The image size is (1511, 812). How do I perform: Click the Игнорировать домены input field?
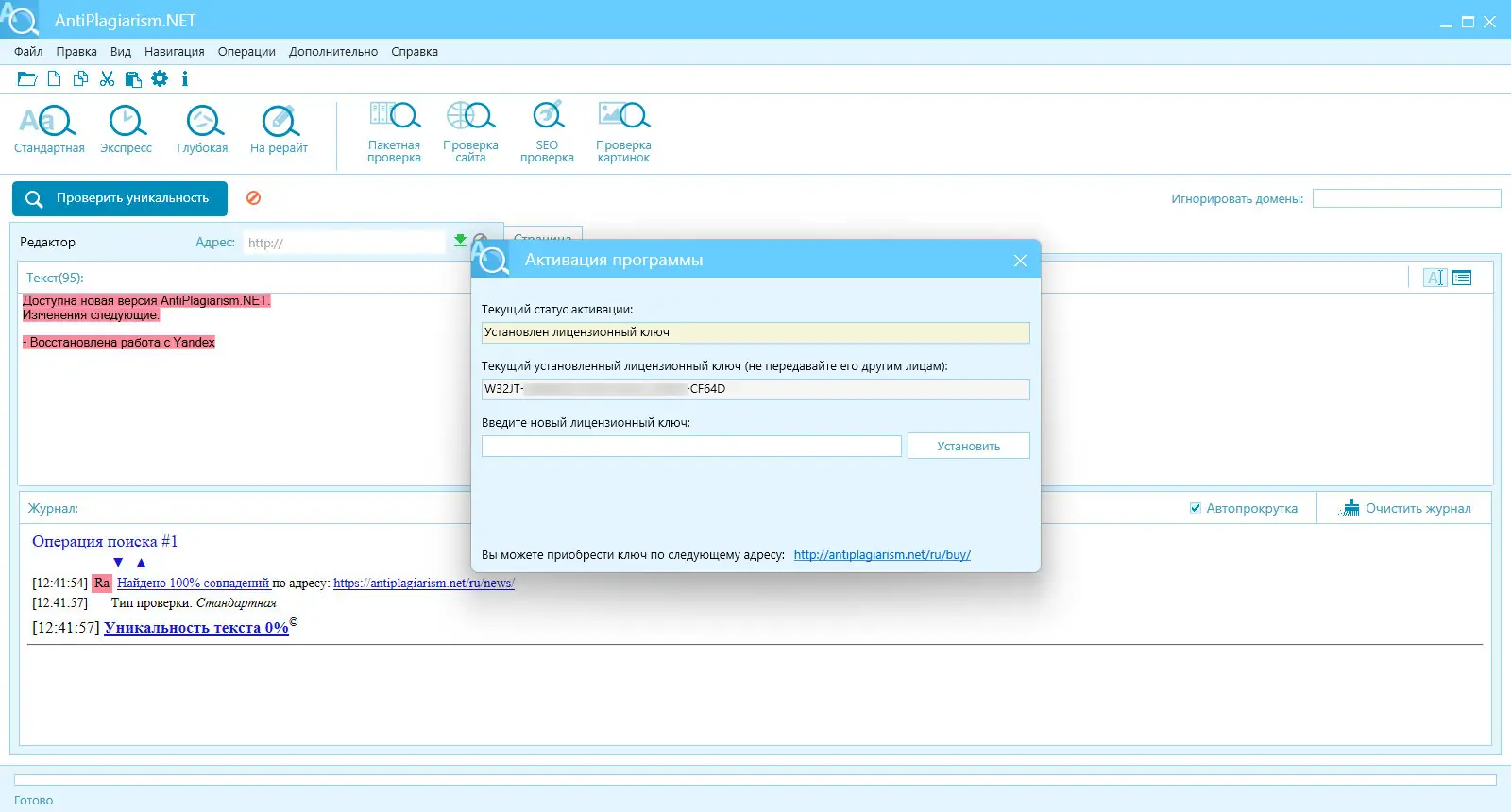1406,198
